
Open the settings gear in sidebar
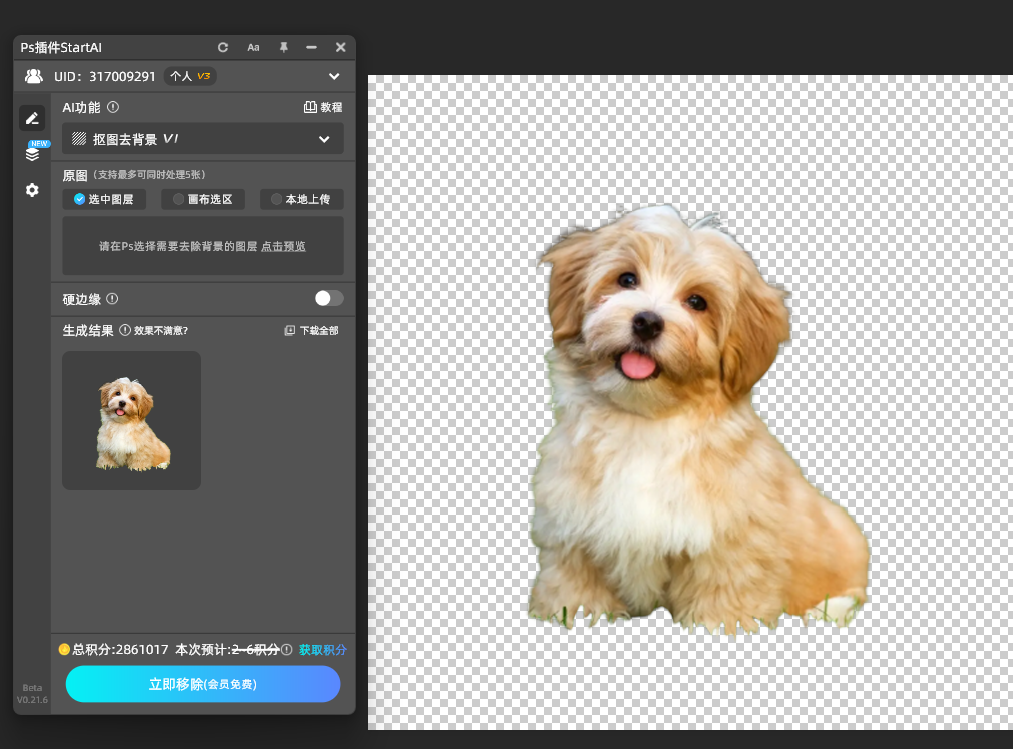click(x=32, y=190)
